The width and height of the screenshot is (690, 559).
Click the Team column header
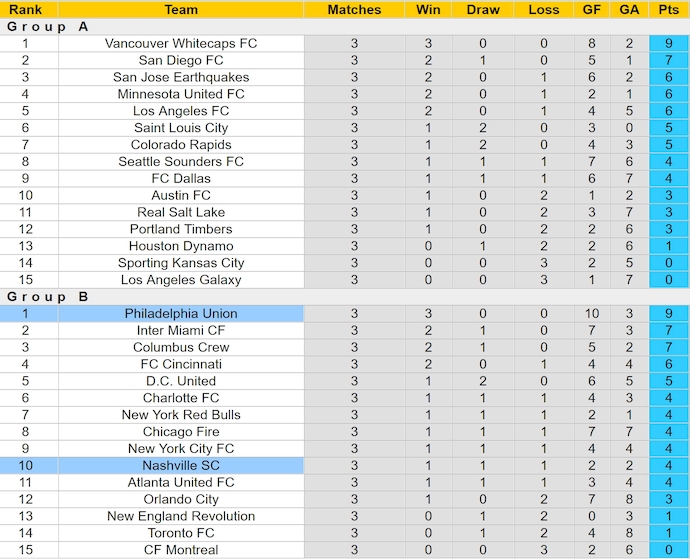[x=181, y=9]
